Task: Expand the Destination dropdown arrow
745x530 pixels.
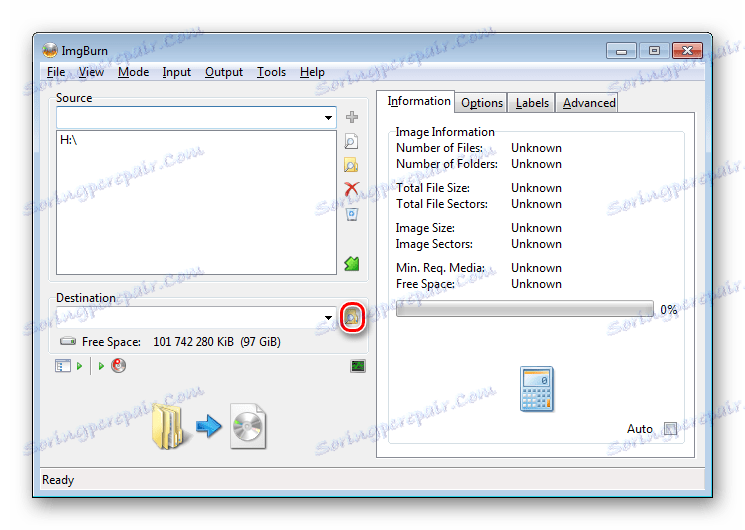Action: click(x=328, y=318)
